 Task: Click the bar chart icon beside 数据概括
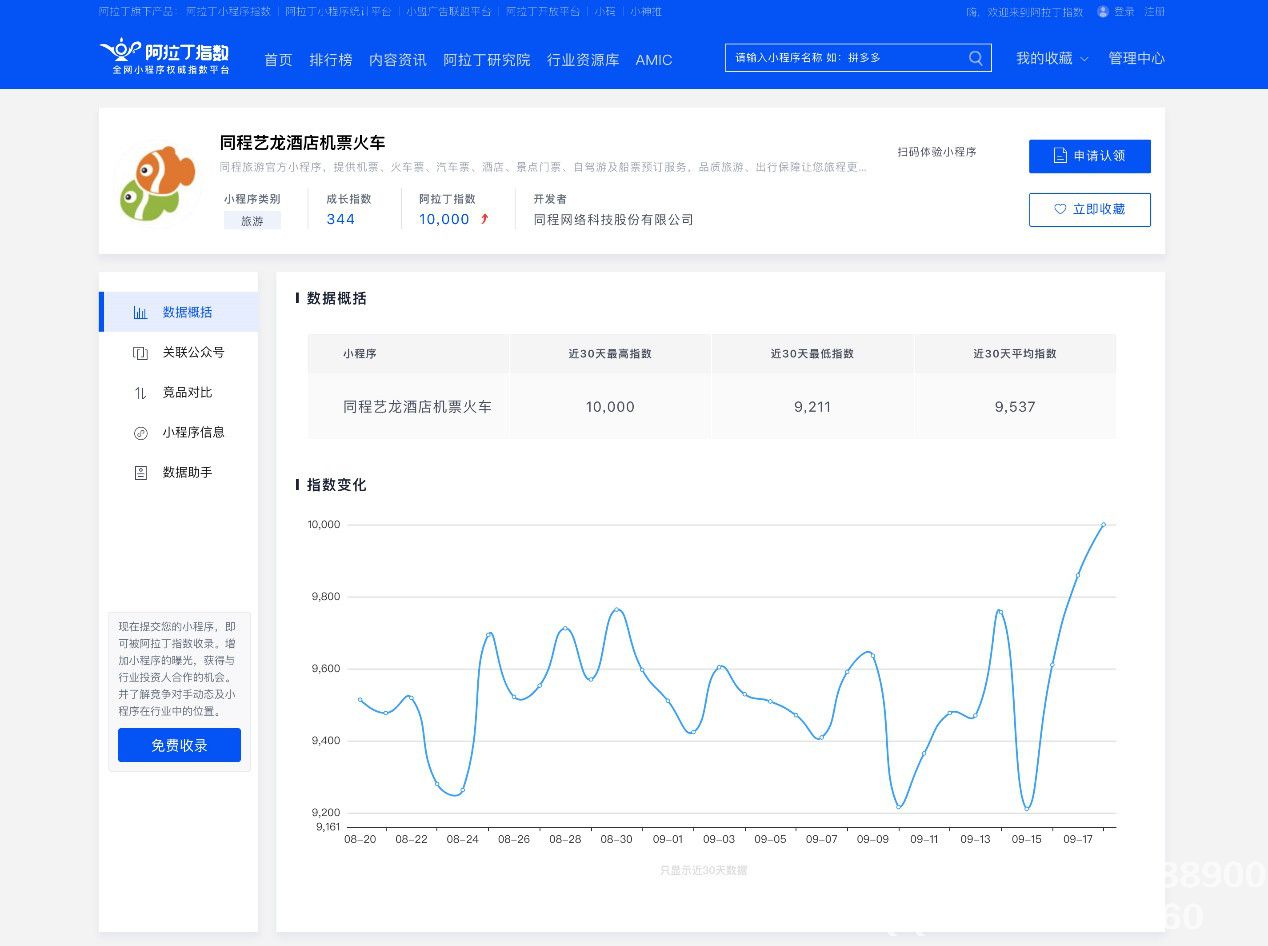pyautogui.click(x=141, y=312)
